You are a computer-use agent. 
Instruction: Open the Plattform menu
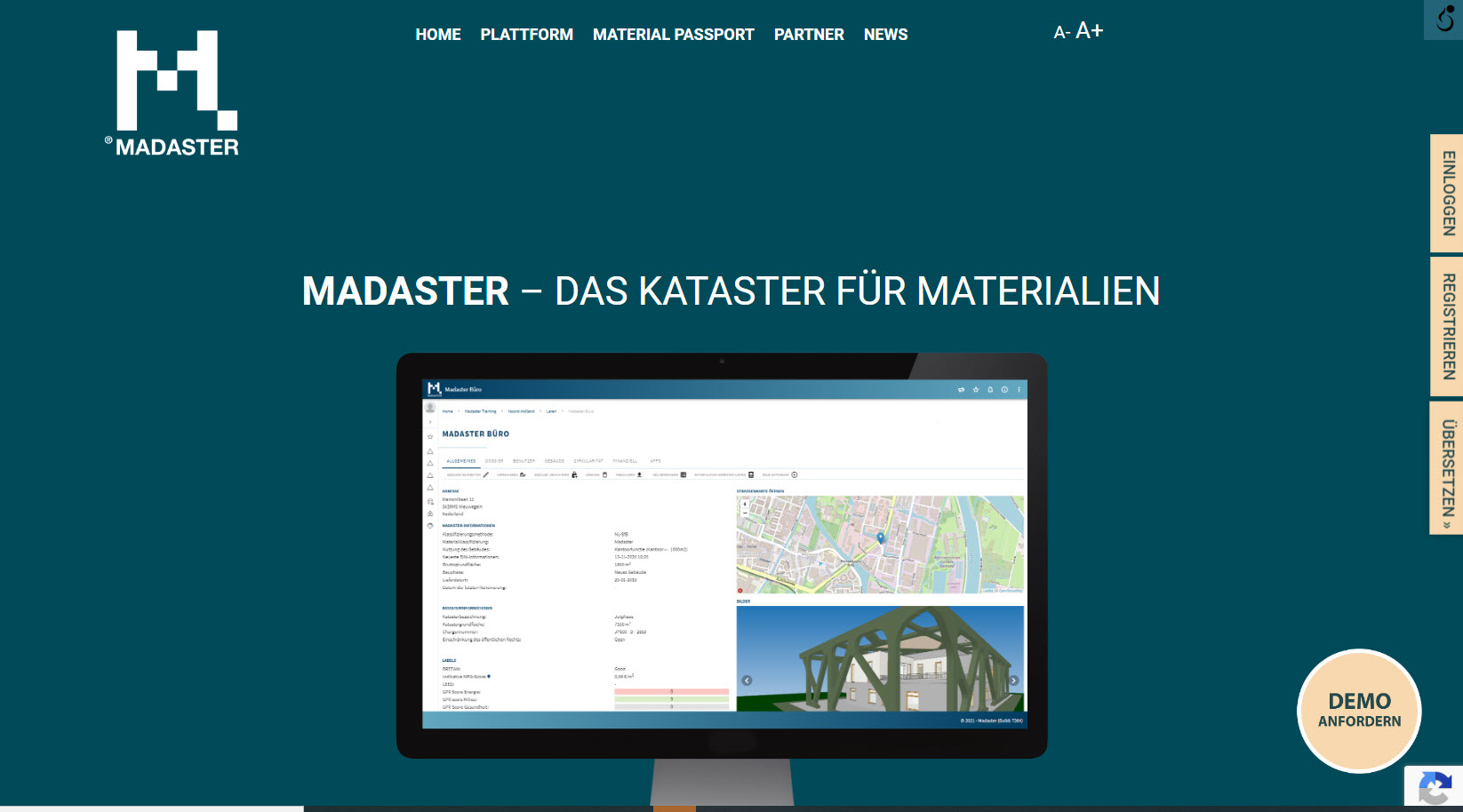tap(526, 35)
